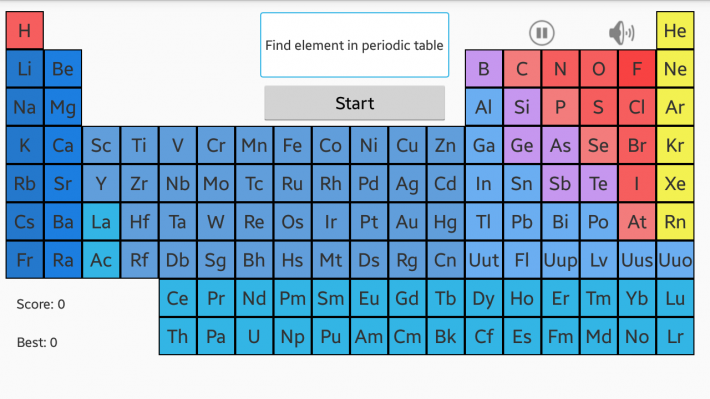
Task: Pick the Boron (B) tile
Action: pyautogui.click(x=484, y=69)
